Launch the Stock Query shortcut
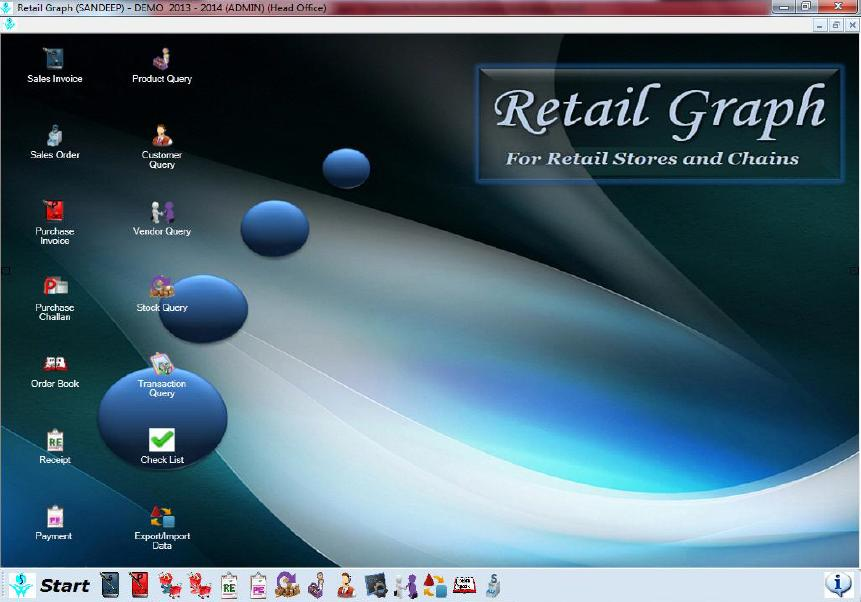This screenshot has width=861, height=602. [161, 294]
